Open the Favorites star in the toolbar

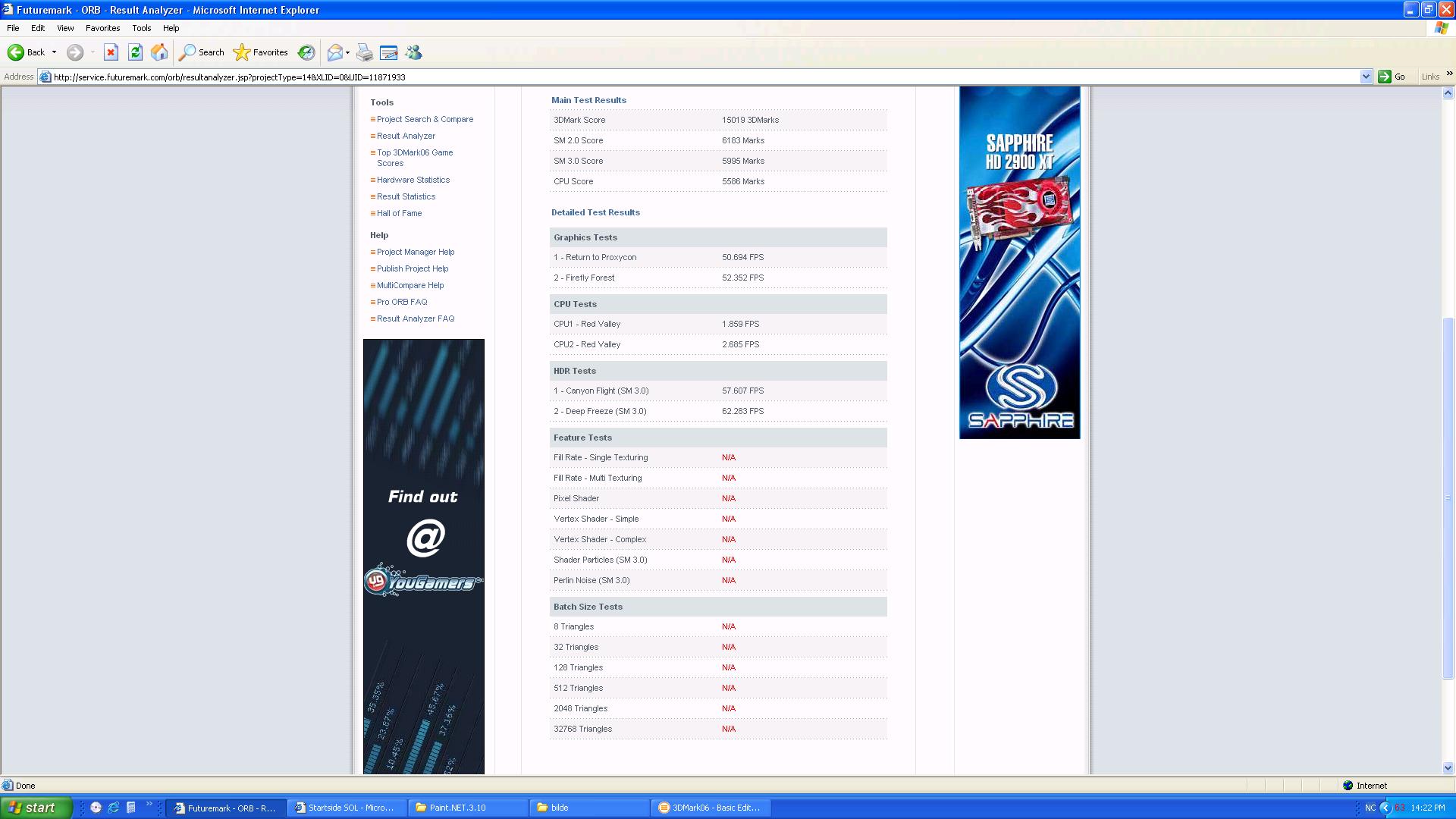coord(261,52)
